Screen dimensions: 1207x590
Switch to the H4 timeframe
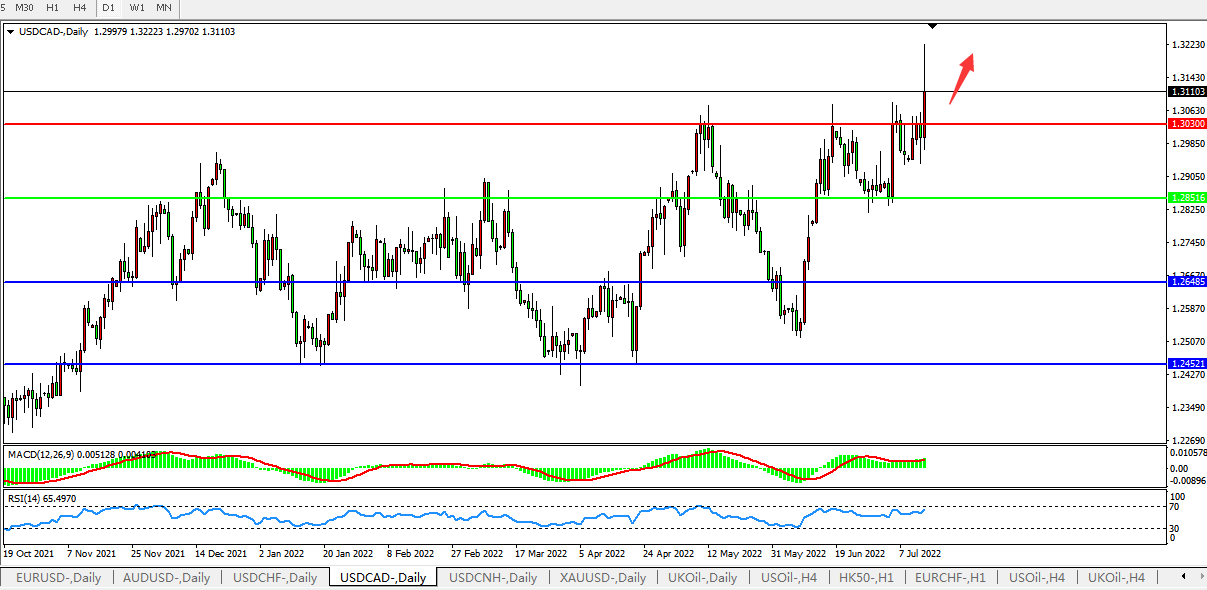click(x=80, y=8)
